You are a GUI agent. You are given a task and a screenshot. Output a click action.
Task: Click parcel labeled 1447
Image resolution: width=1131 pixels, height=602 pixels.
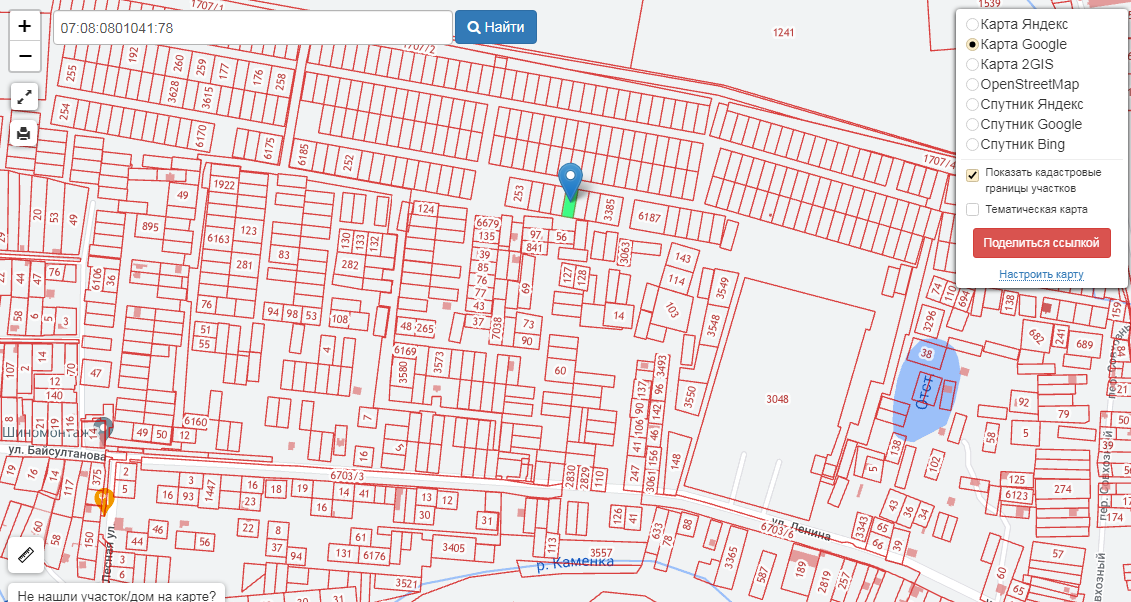211,490
